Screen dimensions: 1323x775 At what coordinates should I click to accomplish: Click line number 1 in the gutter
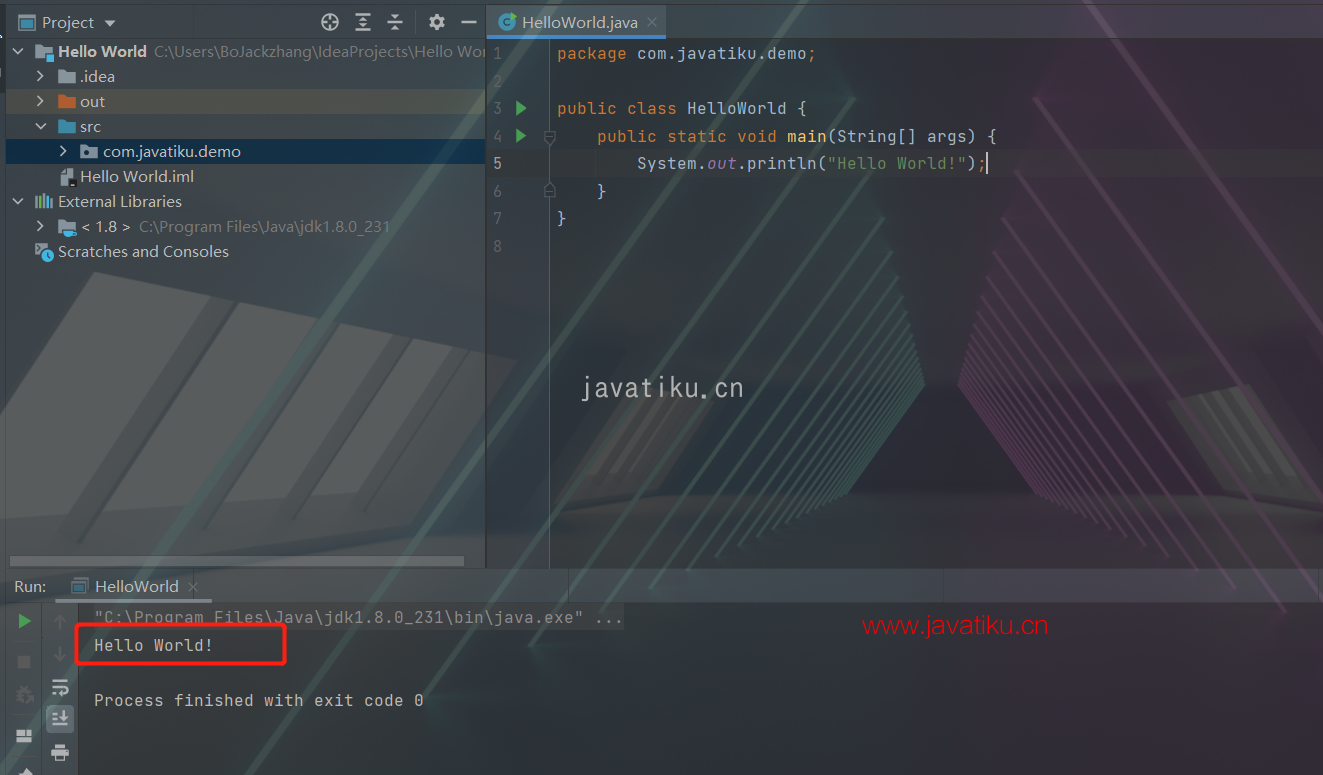497,53
